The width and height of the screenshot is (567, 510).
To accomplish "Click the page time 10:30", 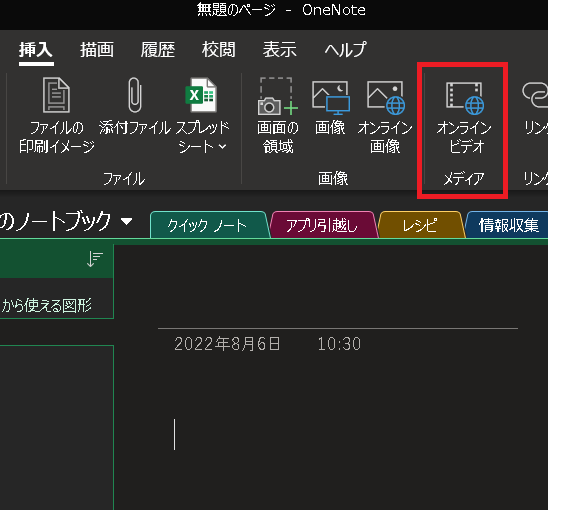I will (339, 344).
